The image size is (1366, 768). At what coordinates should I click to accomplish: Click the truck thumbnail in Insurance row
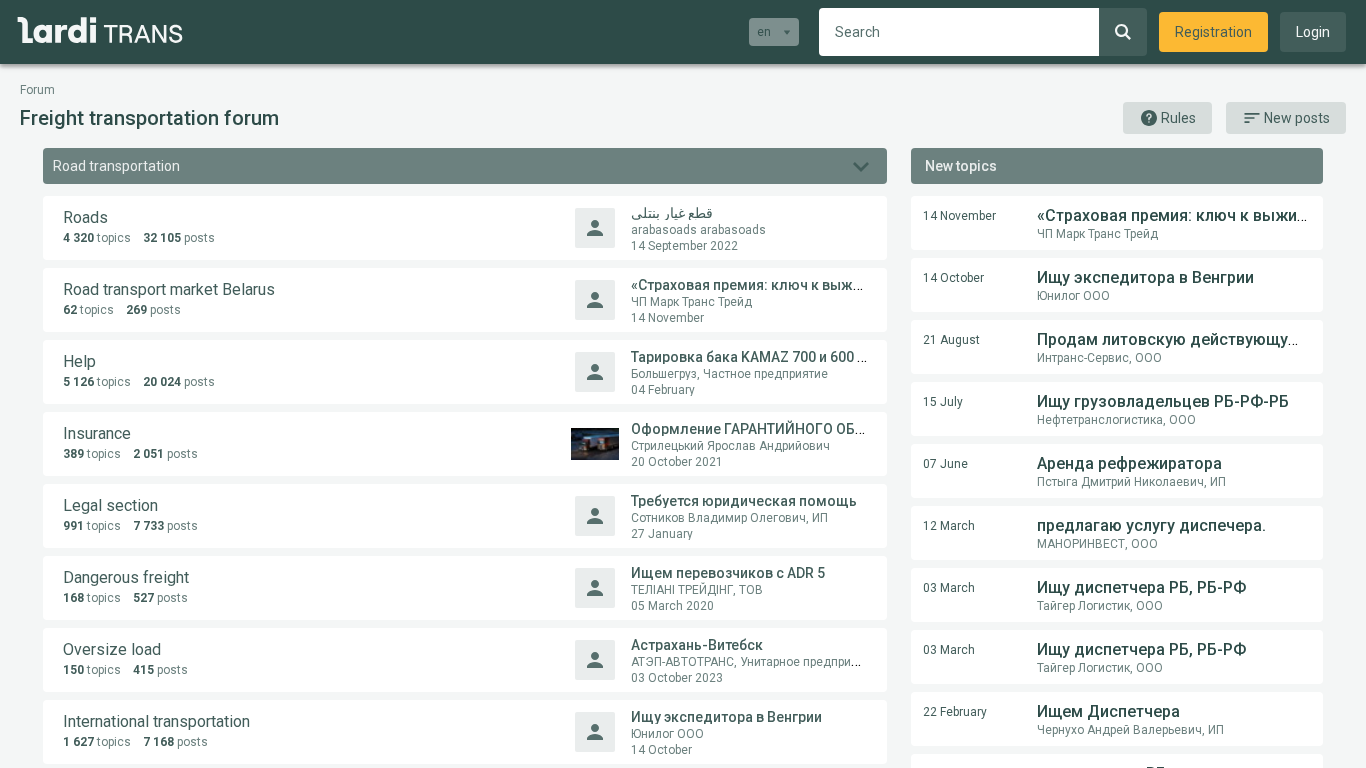point(595,444)
